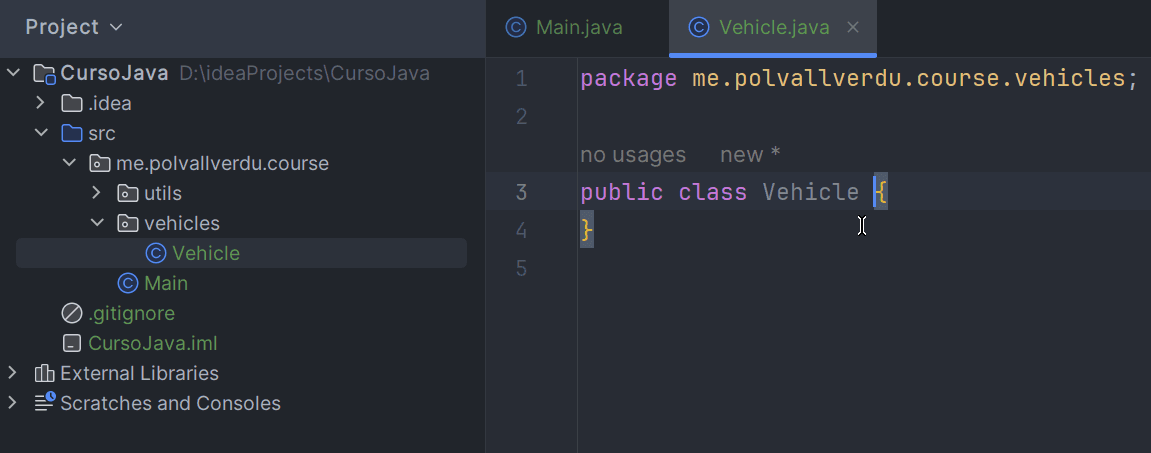Click the Vehicle class icon in tree
This screenshot has height=453, width=1151.
coord(156,253)
